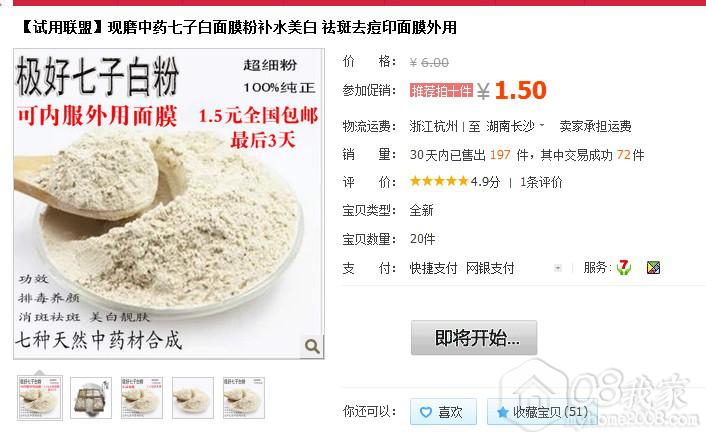The height and width of the screenshot is (437, 706).
Task: Click the 197 sold count link
Action: 500,155
